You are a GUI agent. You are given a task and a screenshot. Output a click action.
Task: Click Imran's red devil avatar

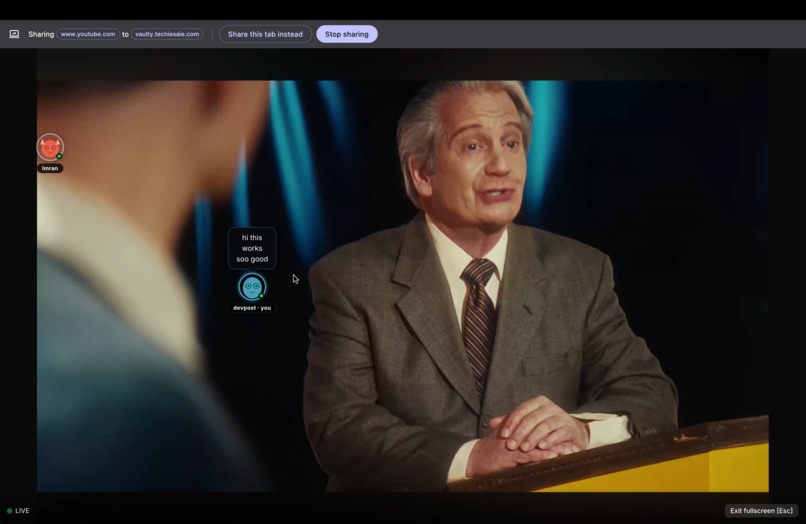tap(50, 148)
